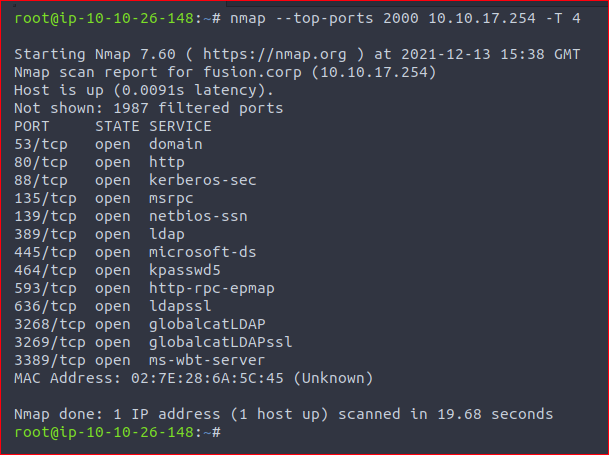Select the 636/tcp ldapssl line

tap(113, 307)
